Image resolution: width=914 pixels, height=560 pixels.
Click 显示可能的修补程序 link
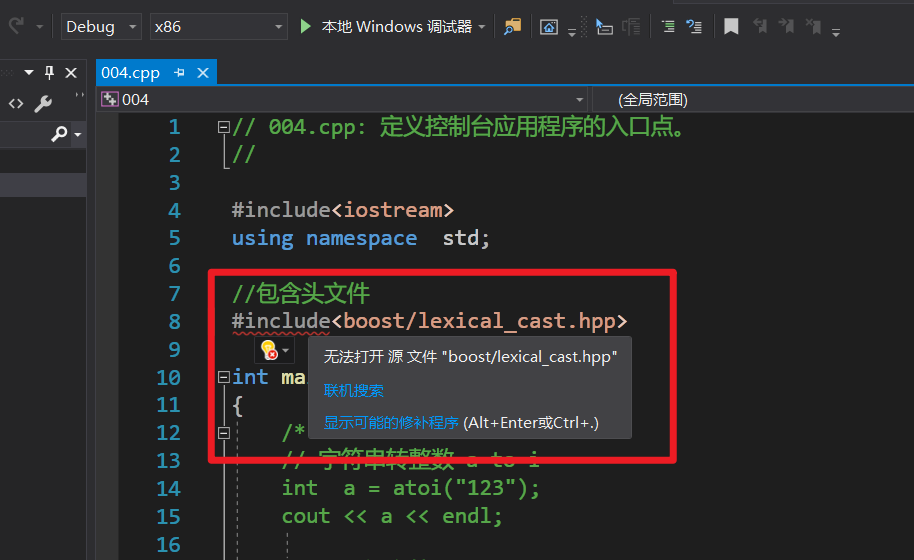pos(391,422)
